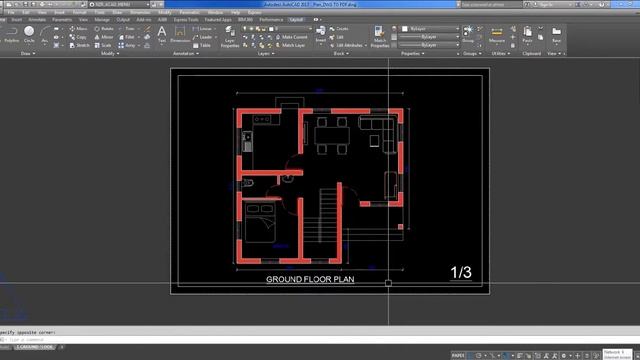Activate the Fillet tool
The height and width of the screenshot is (360, 640).
pos(127,37)
